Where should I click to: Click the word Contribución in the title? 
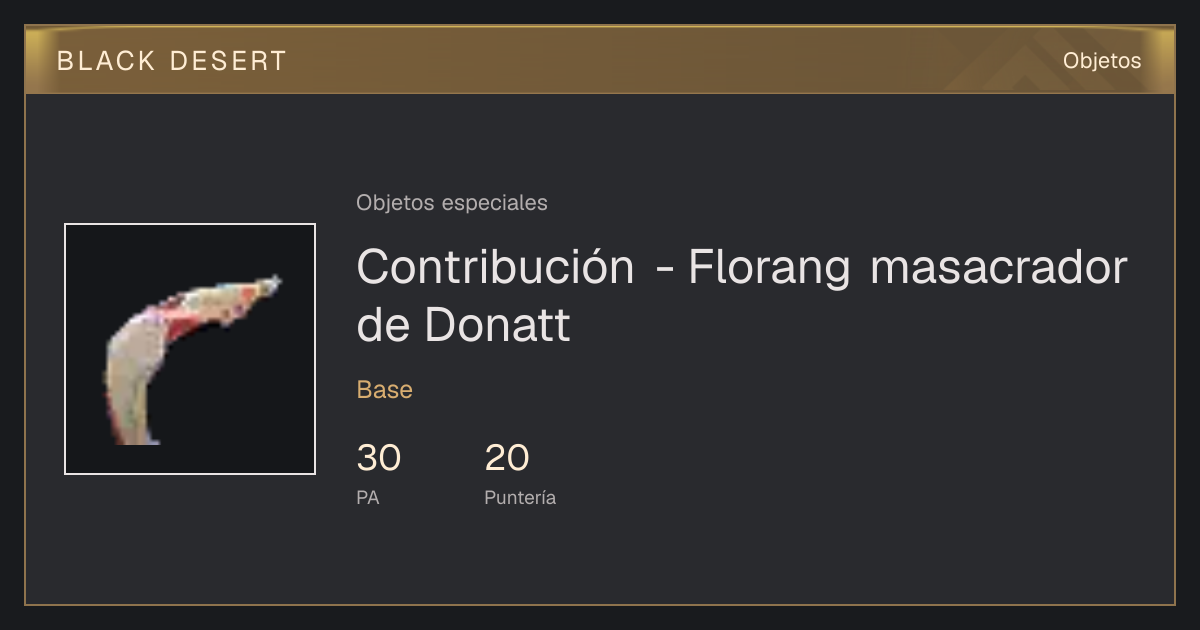pyautogui.click(x=495, y=267)
